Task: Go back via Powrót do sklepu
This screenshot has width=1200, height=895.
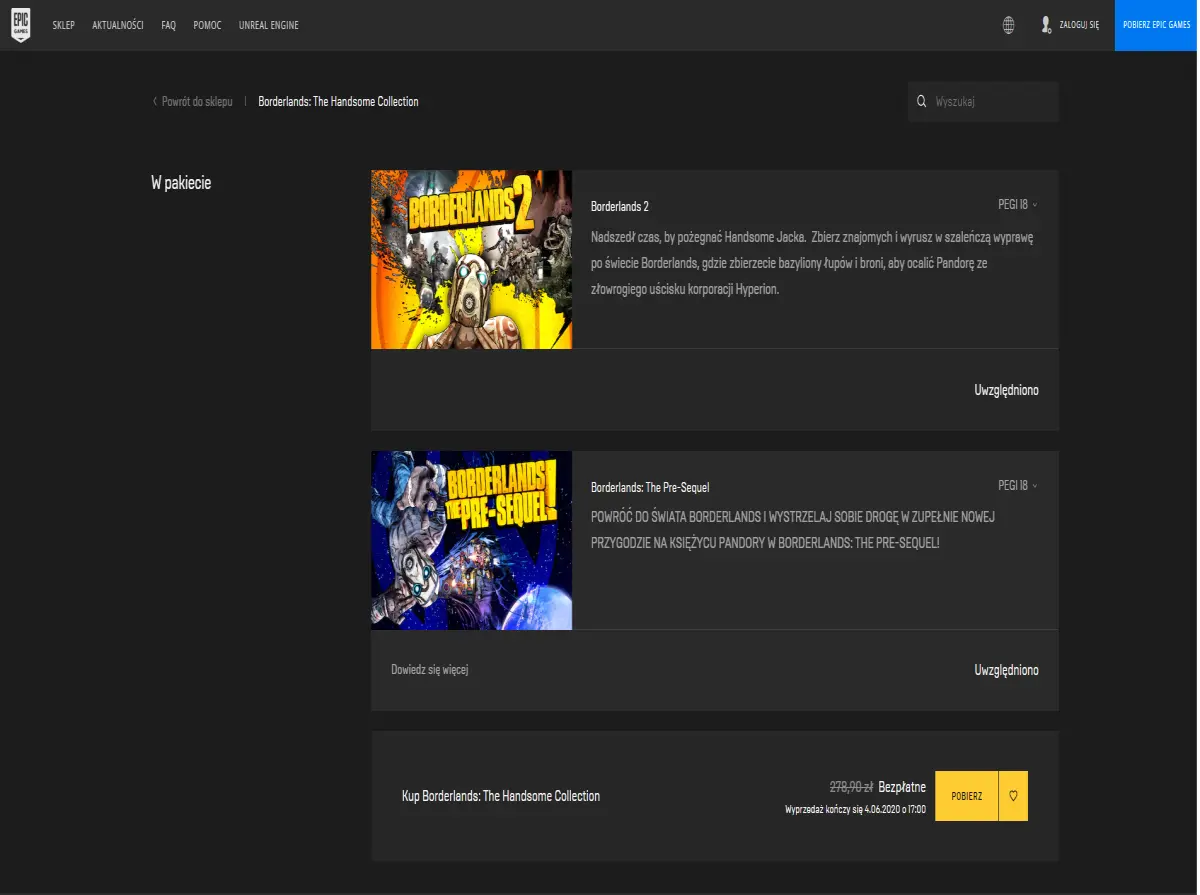Action: 197,102
